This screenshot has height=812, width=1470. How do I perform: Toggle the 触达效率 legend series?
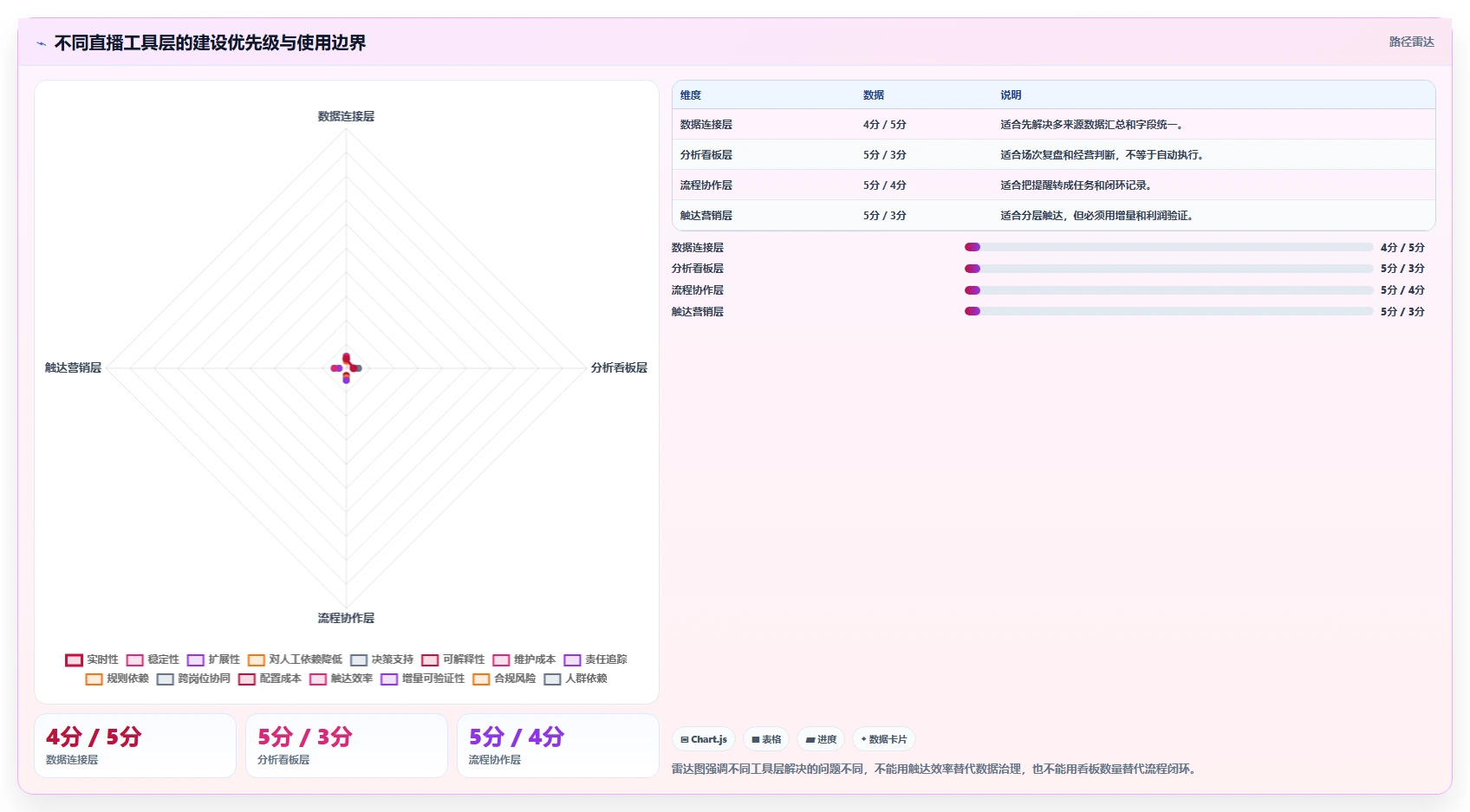tap(341, 679)
